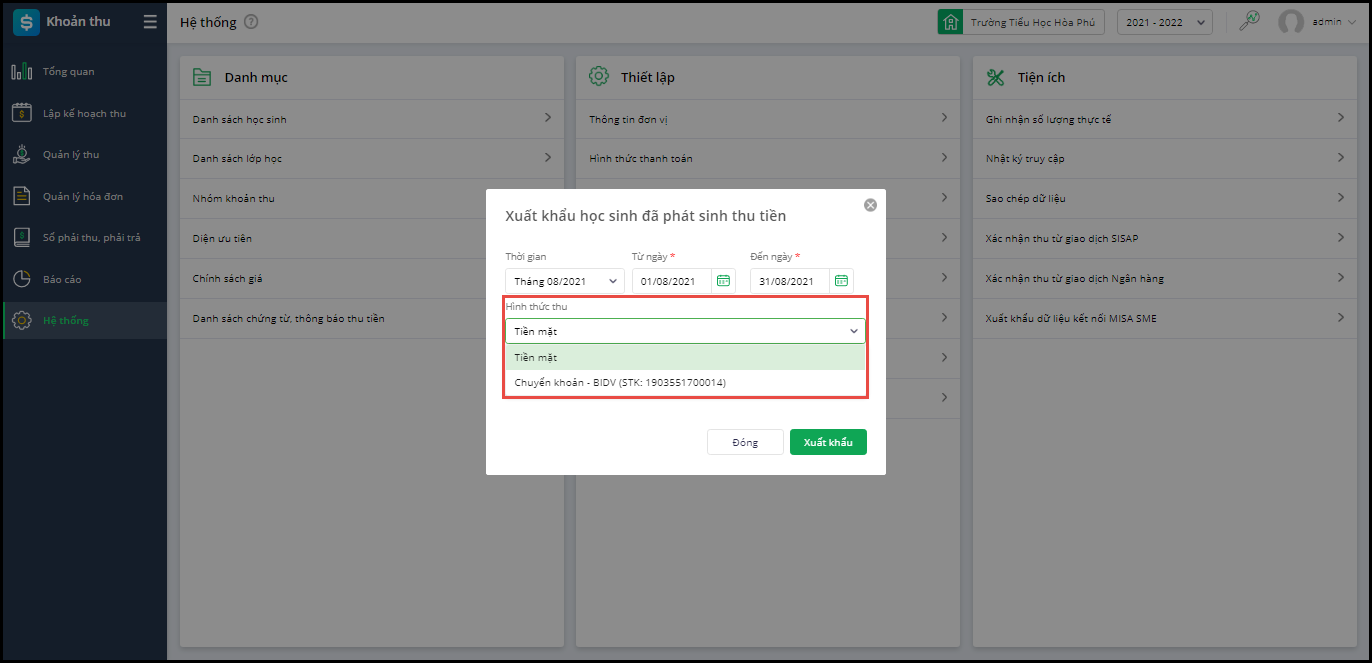The image size is (1372, 663).
Task: Expand the Thời gian month dropdown
Action: click(x=564, y=281)
